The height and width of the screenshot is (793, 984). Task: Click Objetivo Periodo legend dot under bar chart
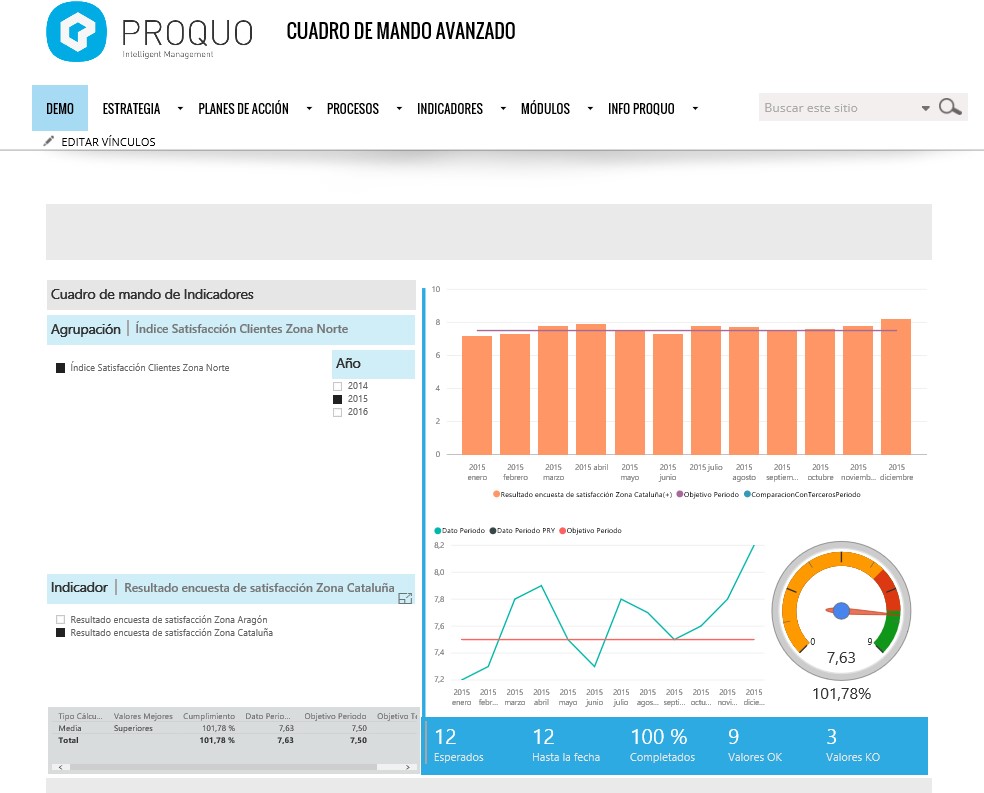click(680, 494)
